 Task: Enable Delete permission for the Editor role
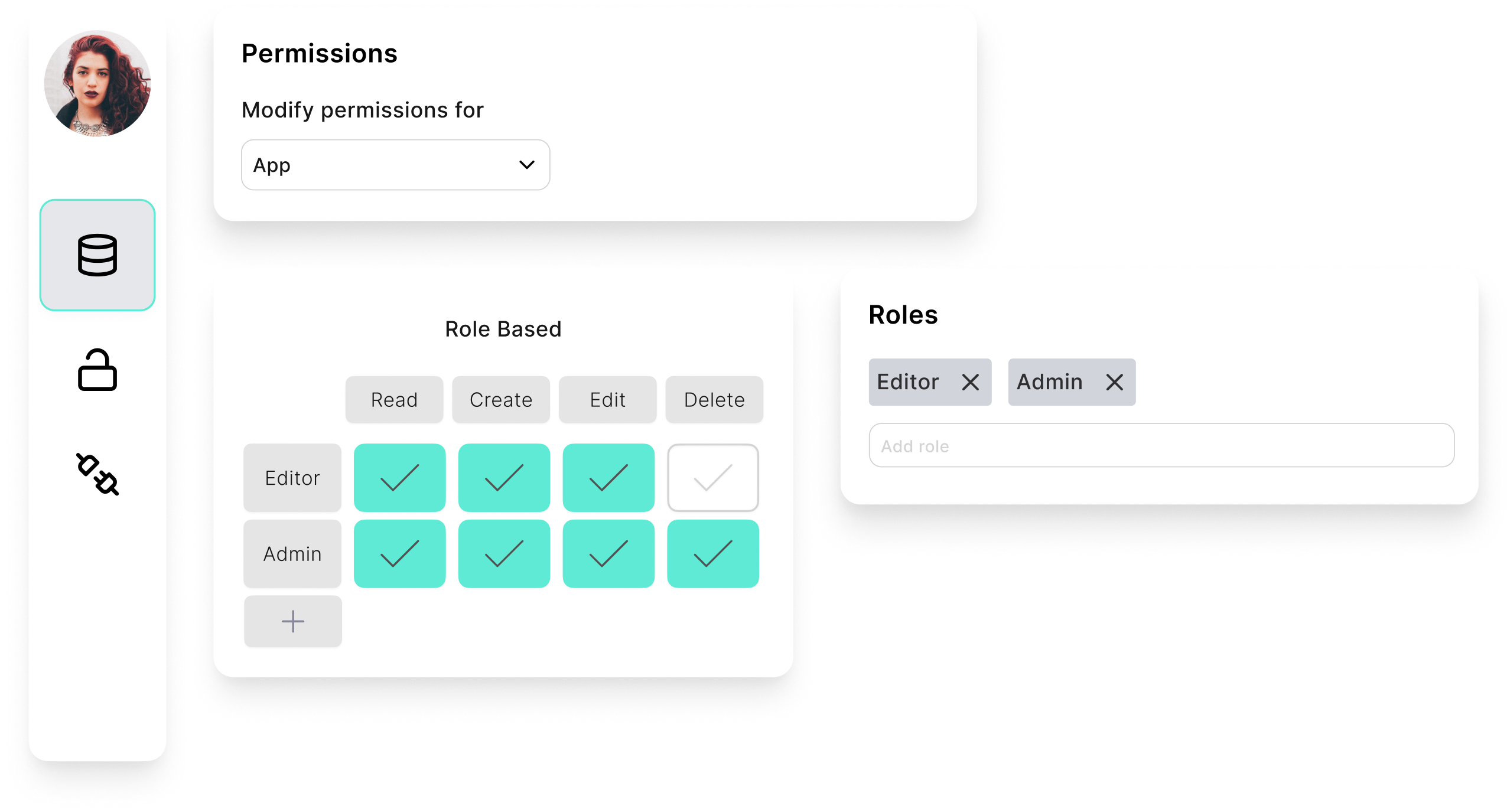[712, 477]
